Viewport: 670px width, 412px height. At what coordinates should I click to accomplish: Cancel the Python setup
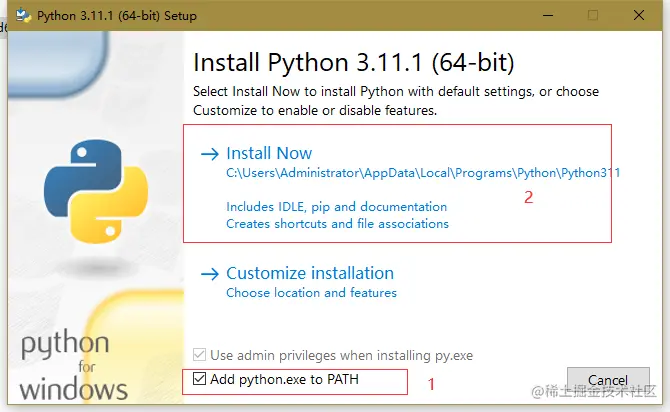(x=608, y=380)
